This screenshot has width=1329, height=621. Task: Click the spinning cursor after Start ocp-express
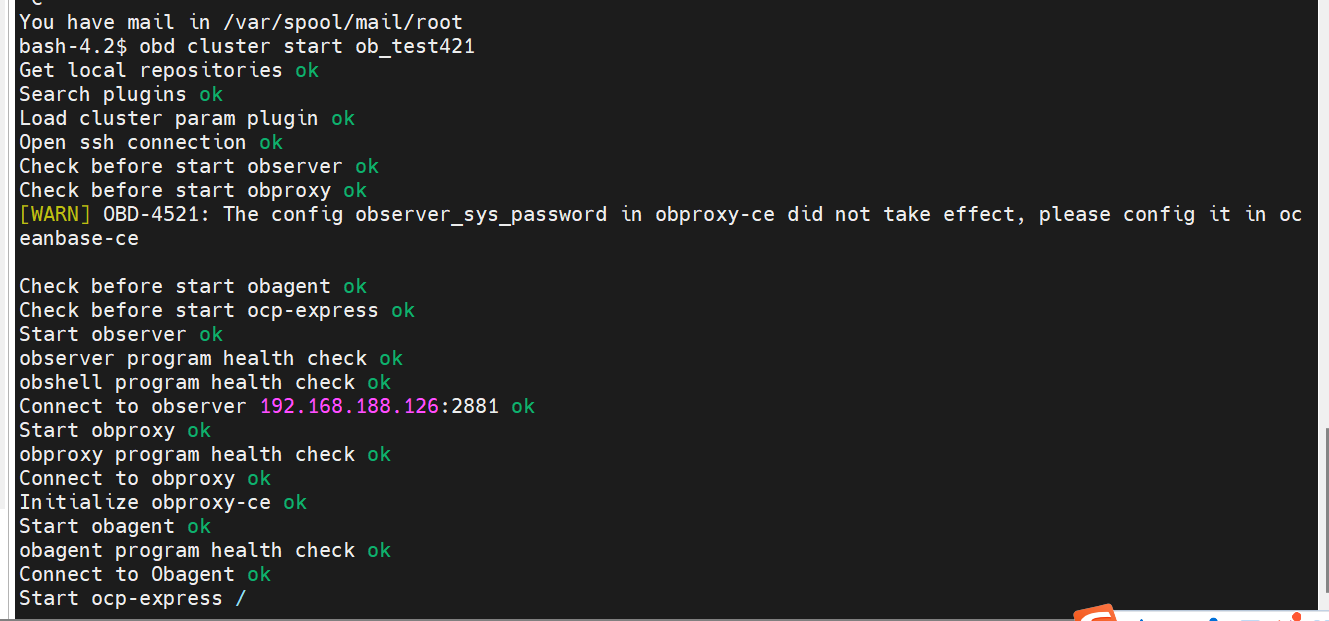pyautogui.click(x=240, y=598)
